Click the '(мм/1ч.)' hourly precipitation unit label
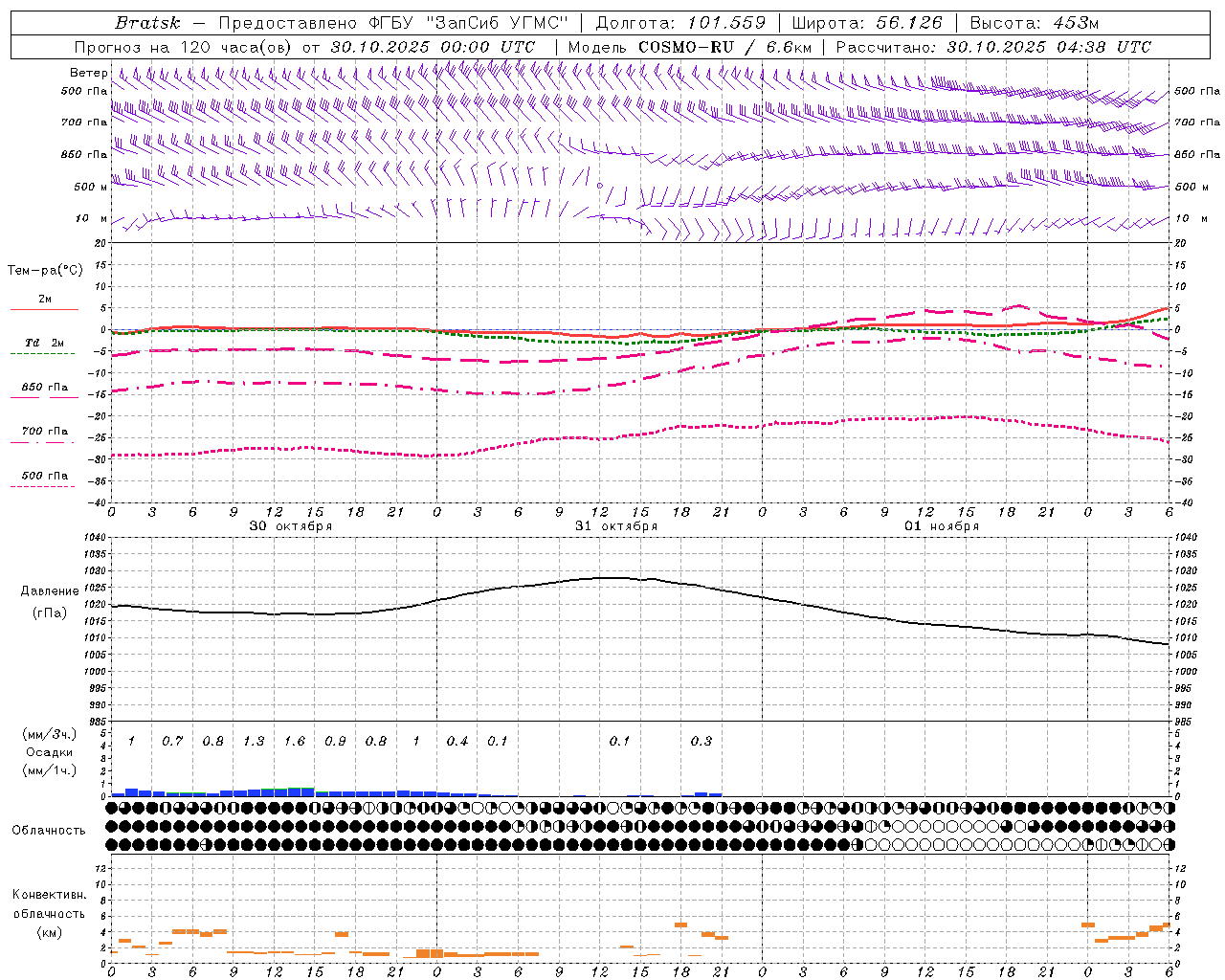This screenshot has width=1225, height=980. [x=50, y=769]
